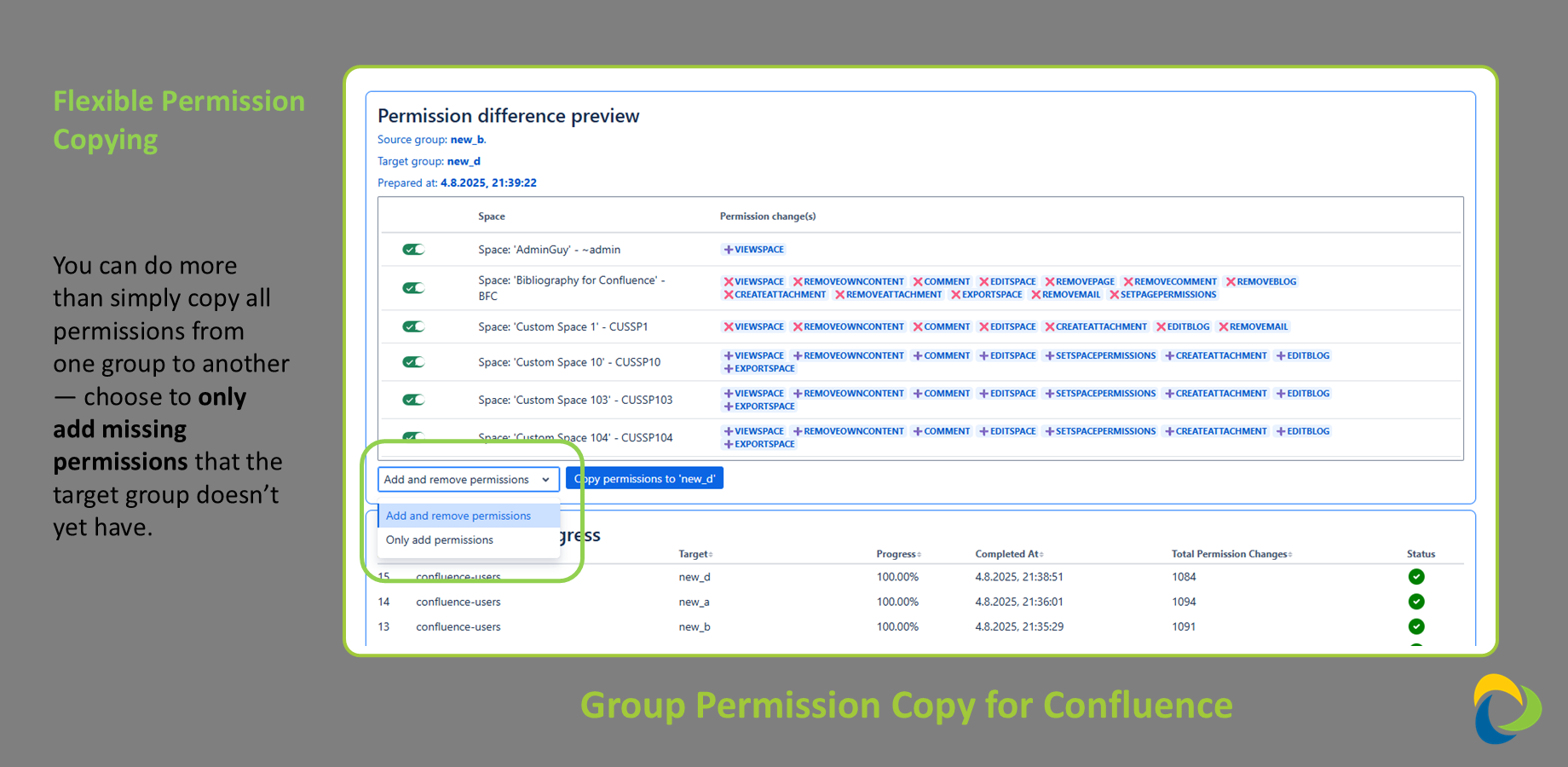Screen dimensions: 1568x767
Task: Select 'Only add permissions' from the menu
Action: click(x=439, y=539)
